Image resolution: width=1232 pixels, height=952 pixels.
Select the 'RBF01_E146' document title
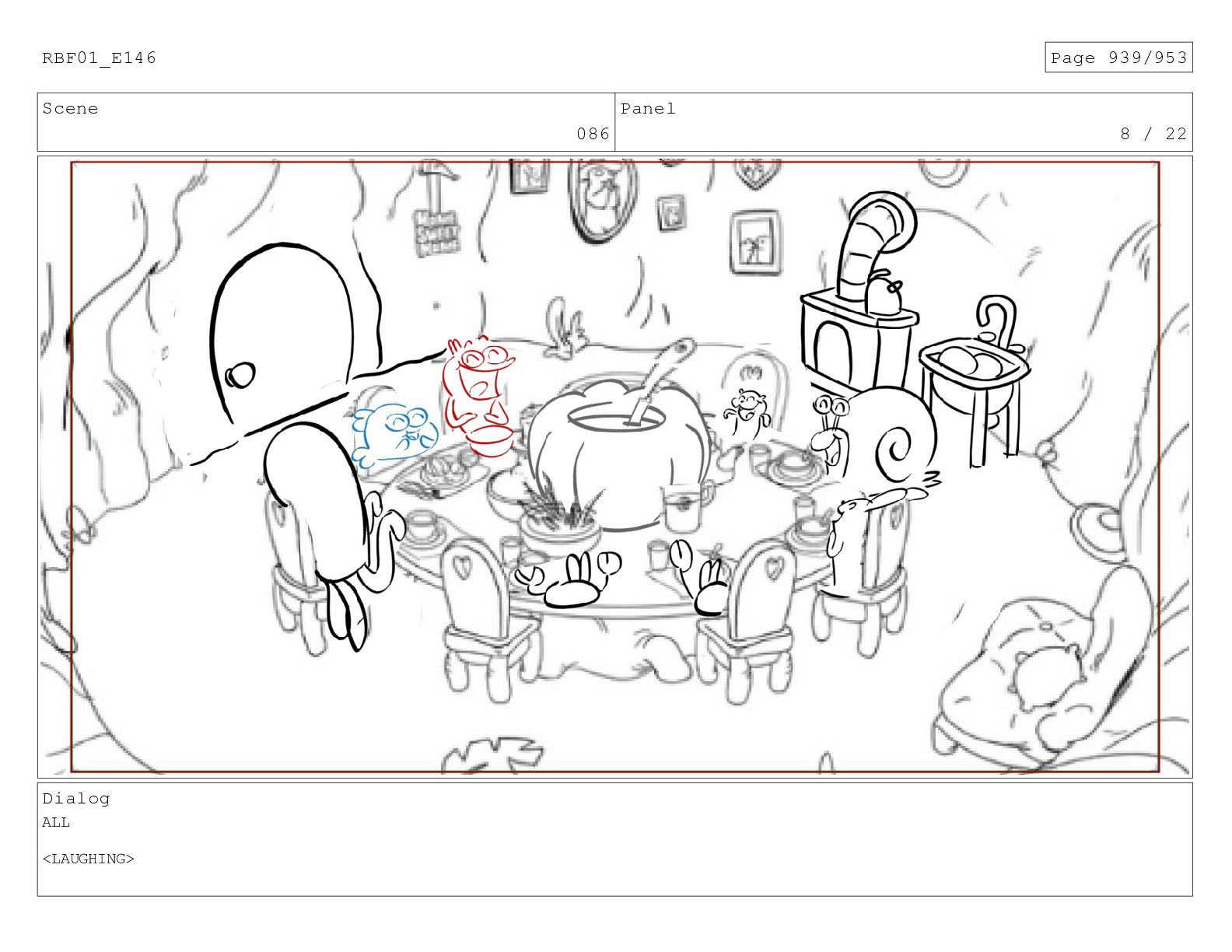click(99, 58)
